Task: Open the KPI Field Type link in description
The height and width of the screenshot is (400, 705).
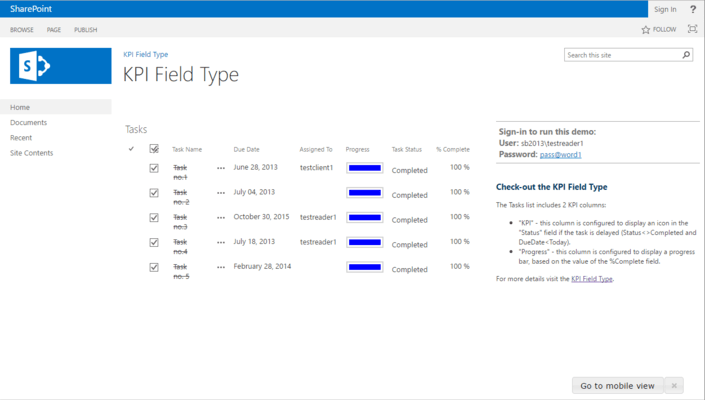Action: click(591, 279)
